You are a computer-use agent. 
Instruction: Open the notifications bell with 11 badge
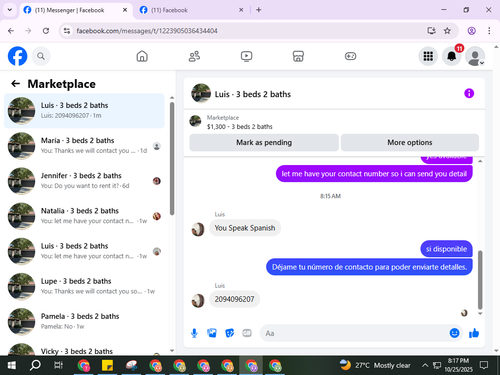452,56
